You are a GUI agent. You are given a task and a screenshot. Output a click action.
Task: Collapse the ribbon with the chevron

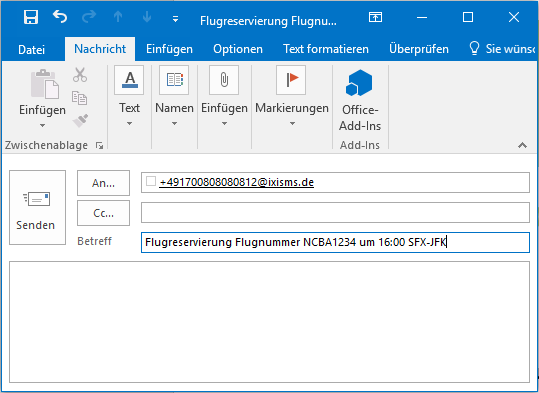(x=522, y=145)
